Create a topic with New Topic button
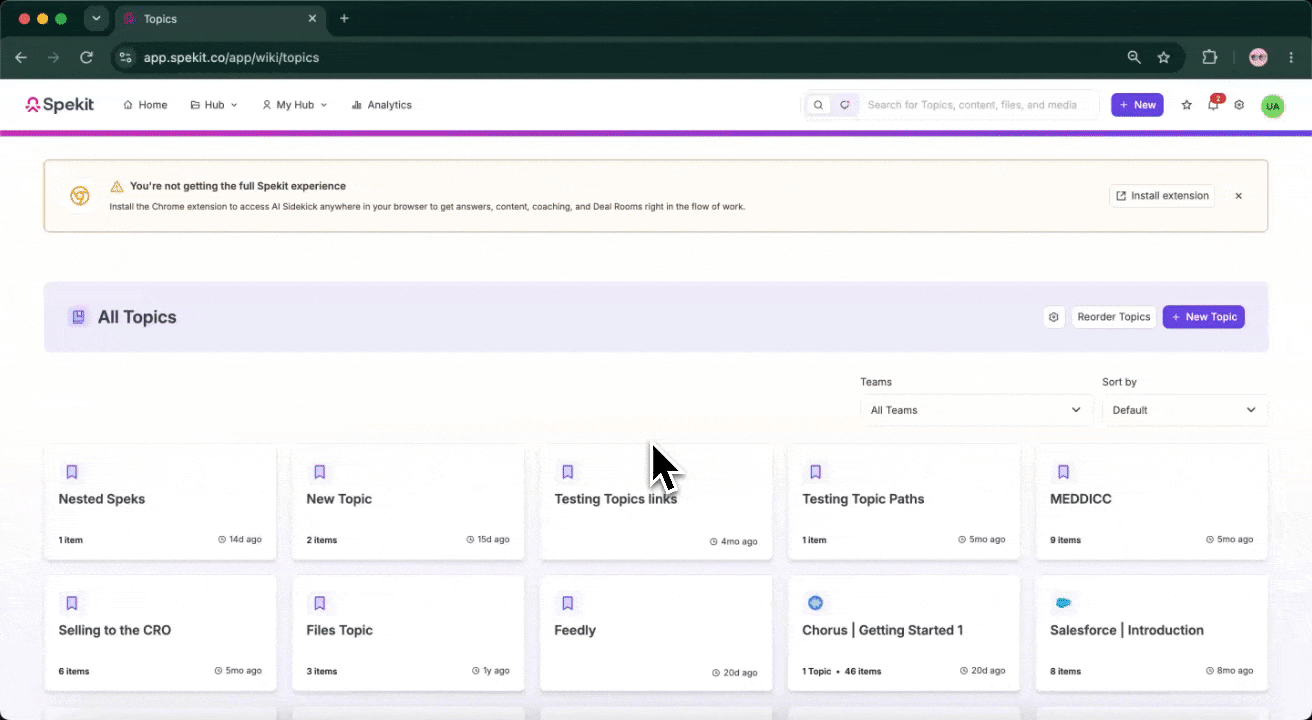The height and width of the screenshot is (720, 1312). coord(1204,317)
